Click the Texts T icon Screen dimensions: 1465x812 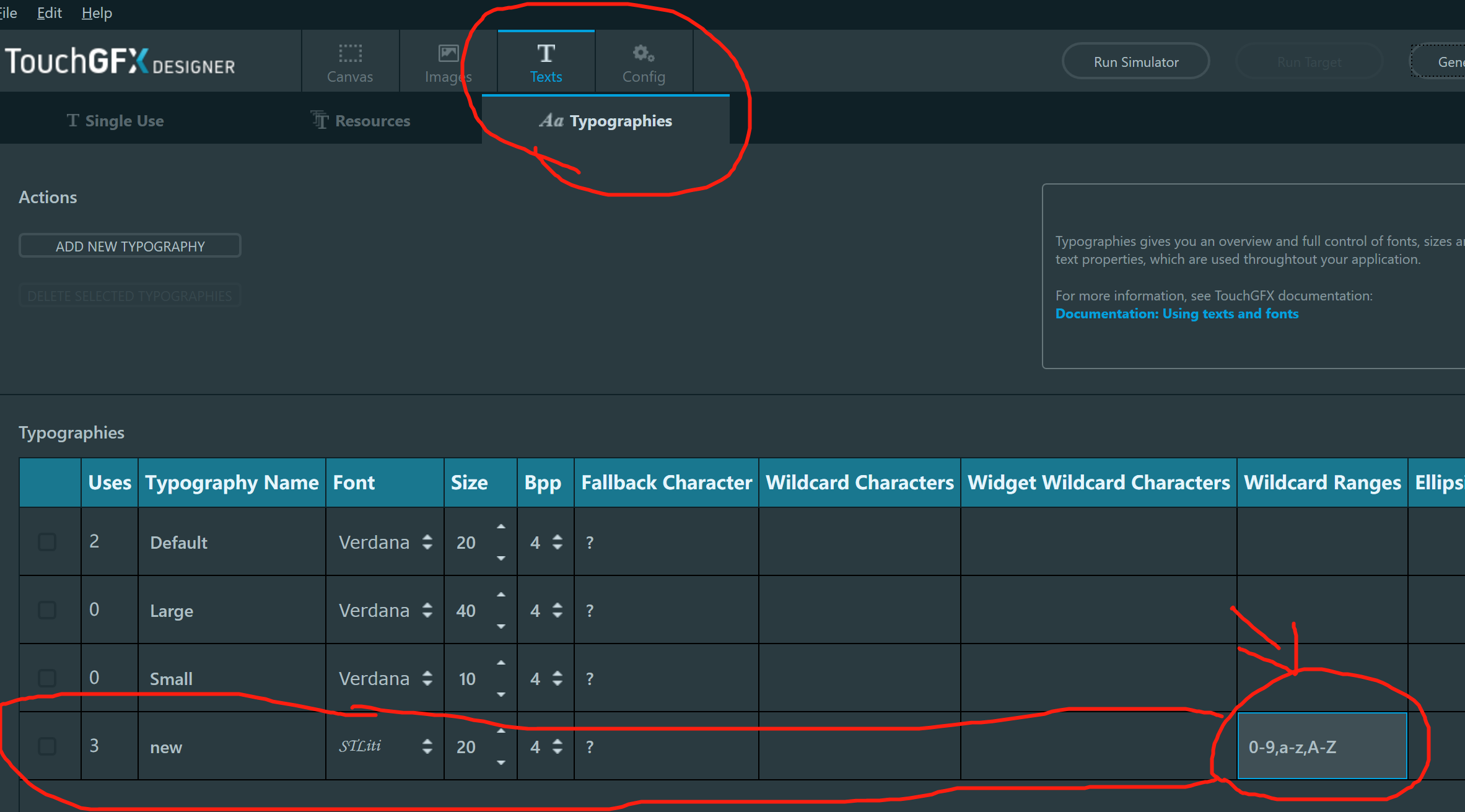(x=546, y=54)
